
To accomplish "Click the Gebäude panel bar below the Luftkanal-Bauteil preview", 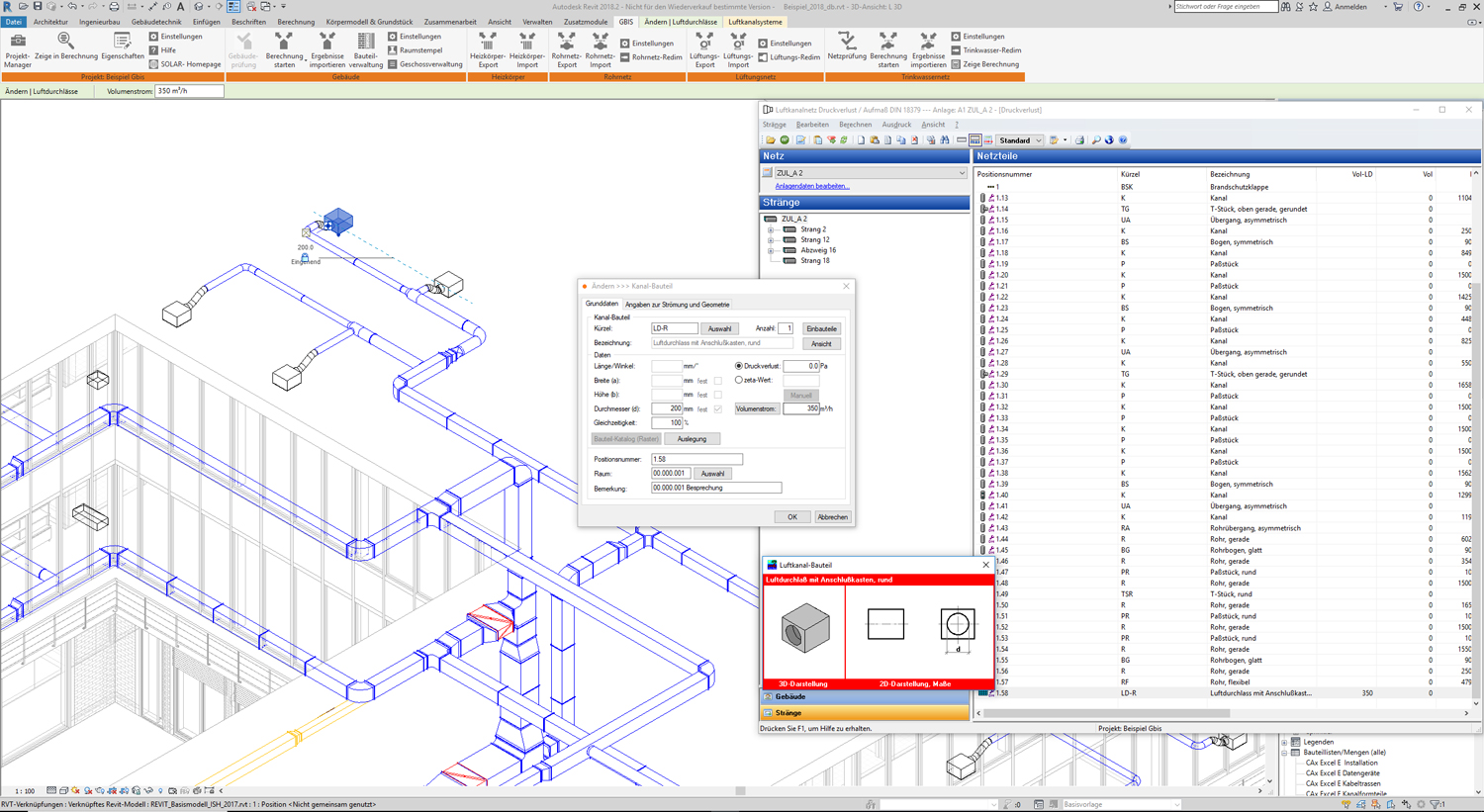I will tap(865, 697).
